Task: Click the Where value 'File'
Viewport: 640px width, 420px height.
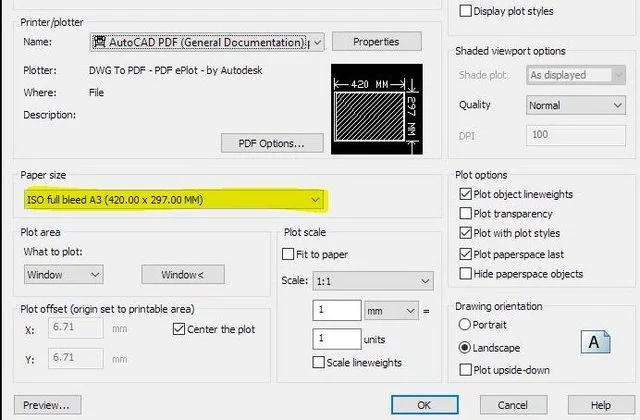Action: (x=96, y=93)
